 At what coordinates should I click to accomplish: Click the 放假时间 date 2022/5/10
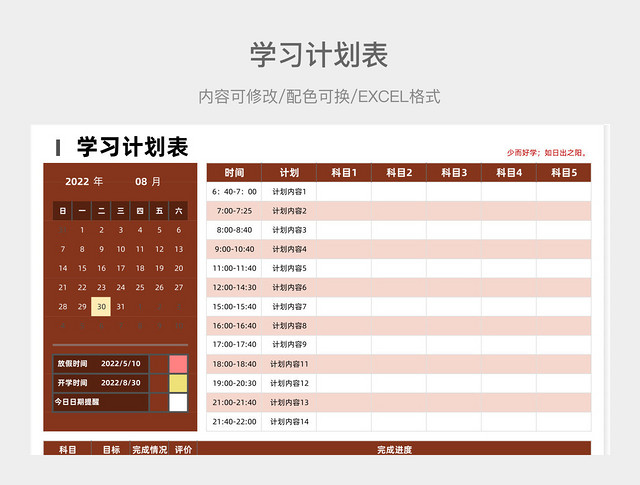(121, 364)
